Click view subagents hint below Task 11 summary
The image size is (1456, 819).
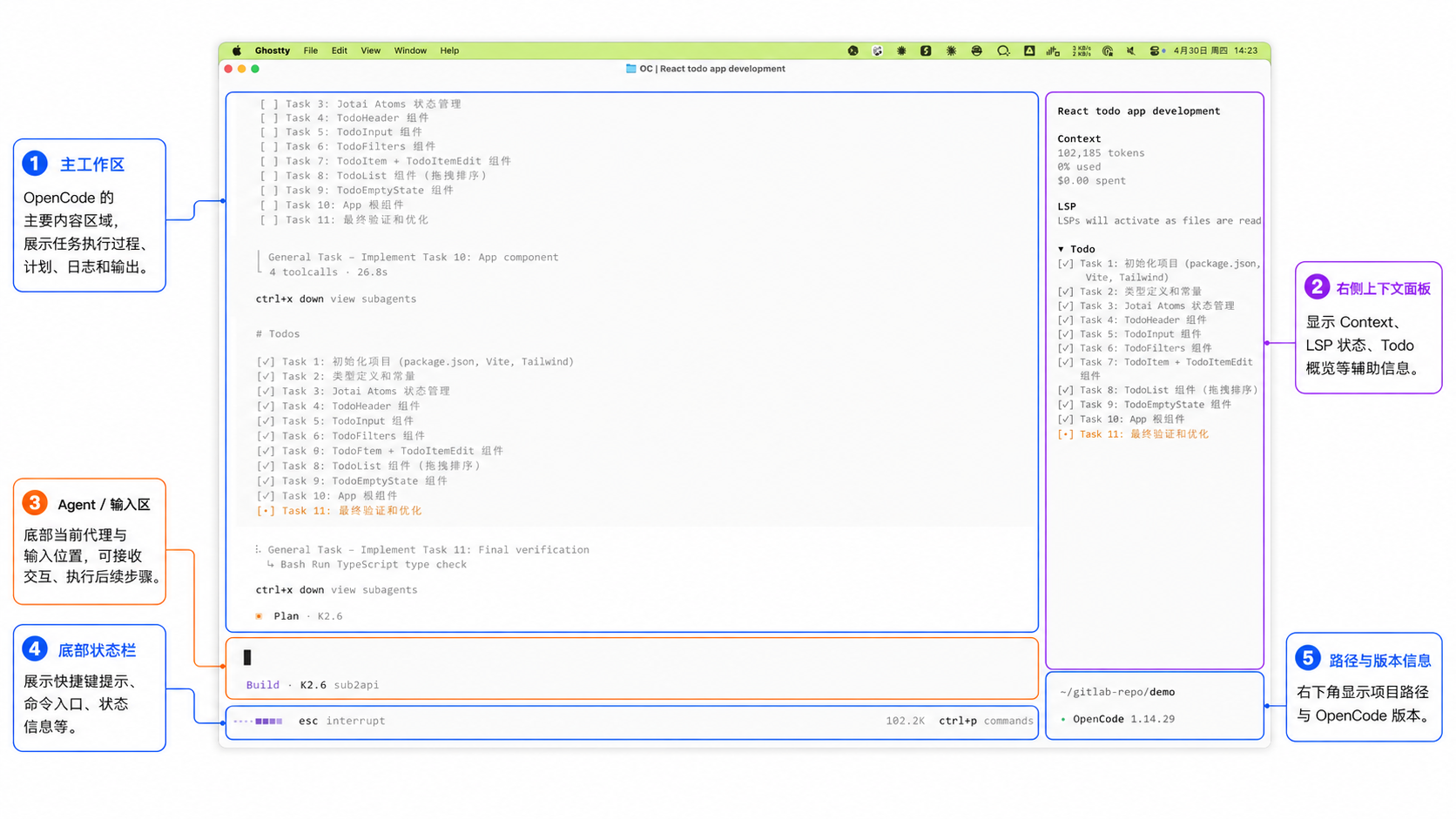coord(336,589)
